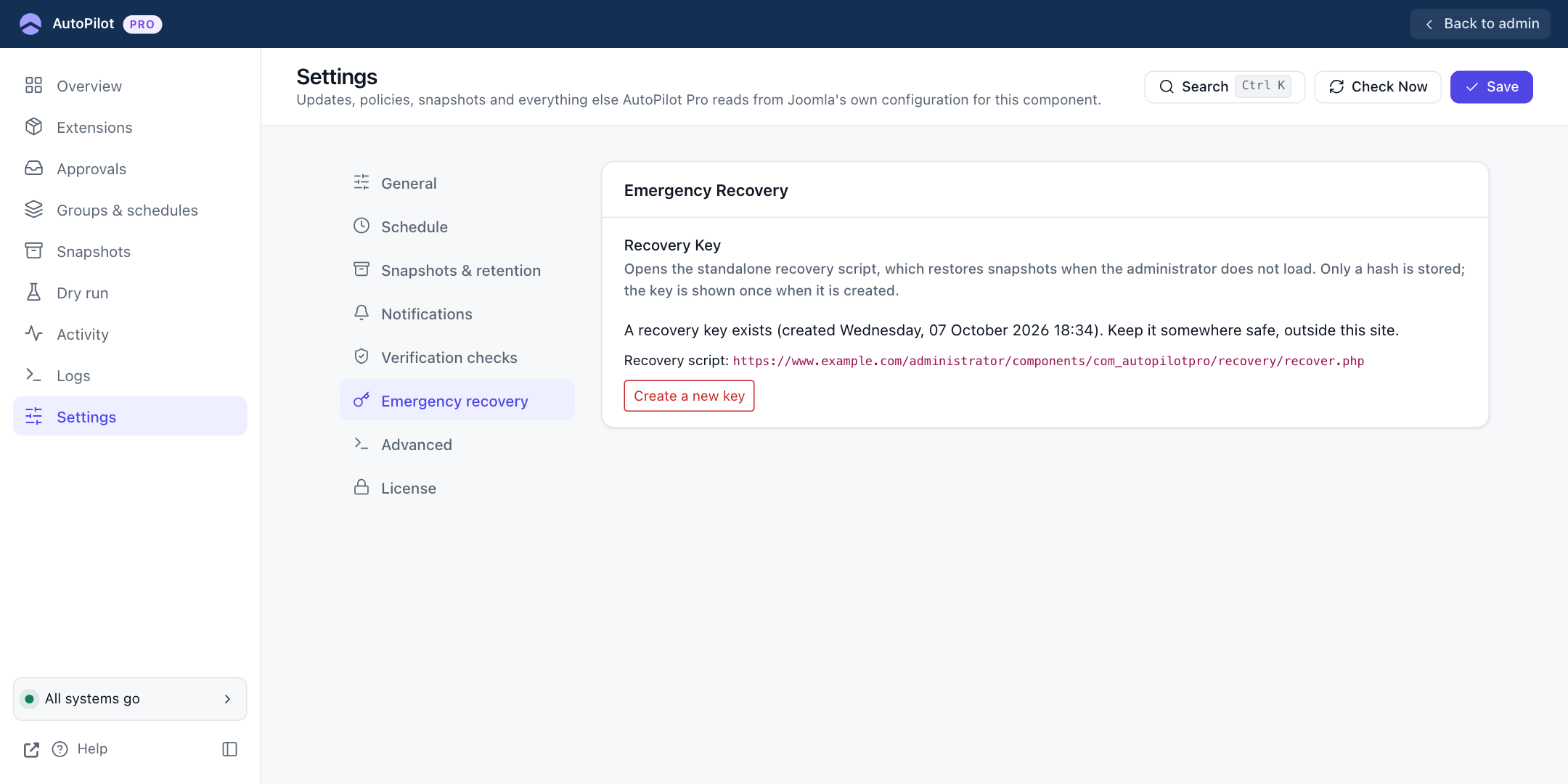Open the Overview grid icon
Screen dimensions: 1568x784
point(33,86)
